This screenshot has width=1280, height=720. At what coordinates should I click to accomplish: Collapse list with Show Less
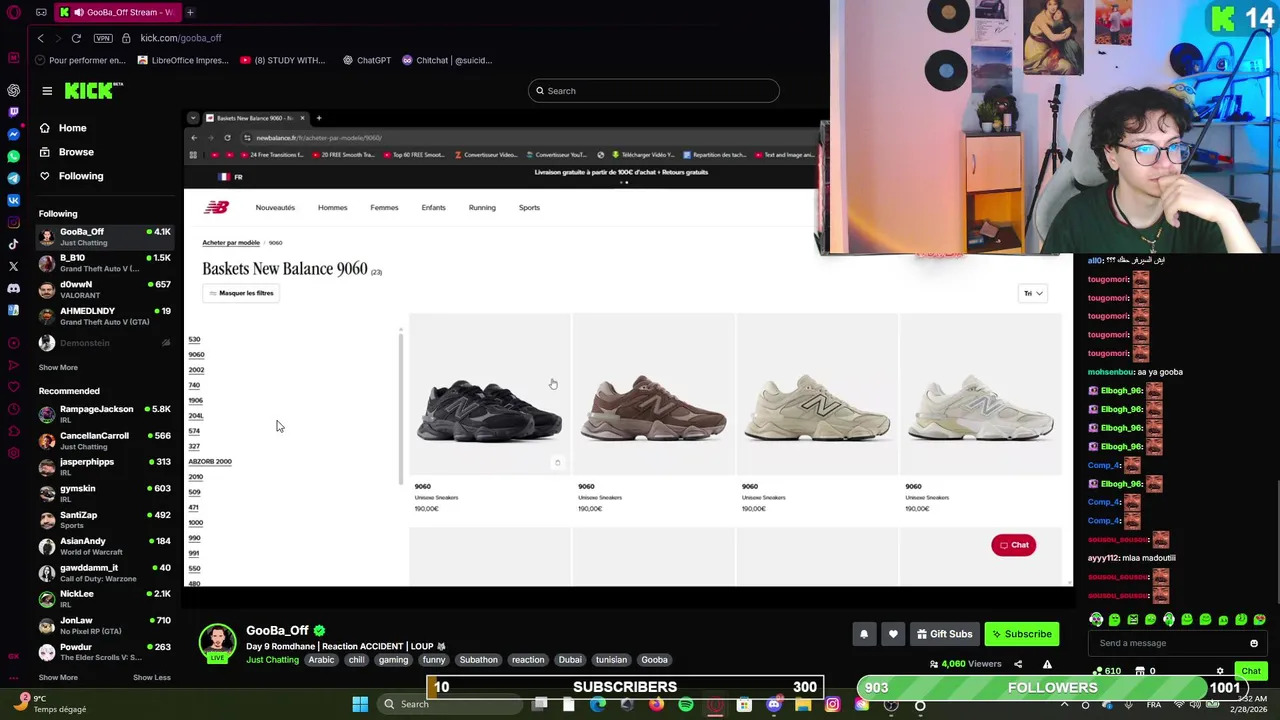[x=152, y=677]
